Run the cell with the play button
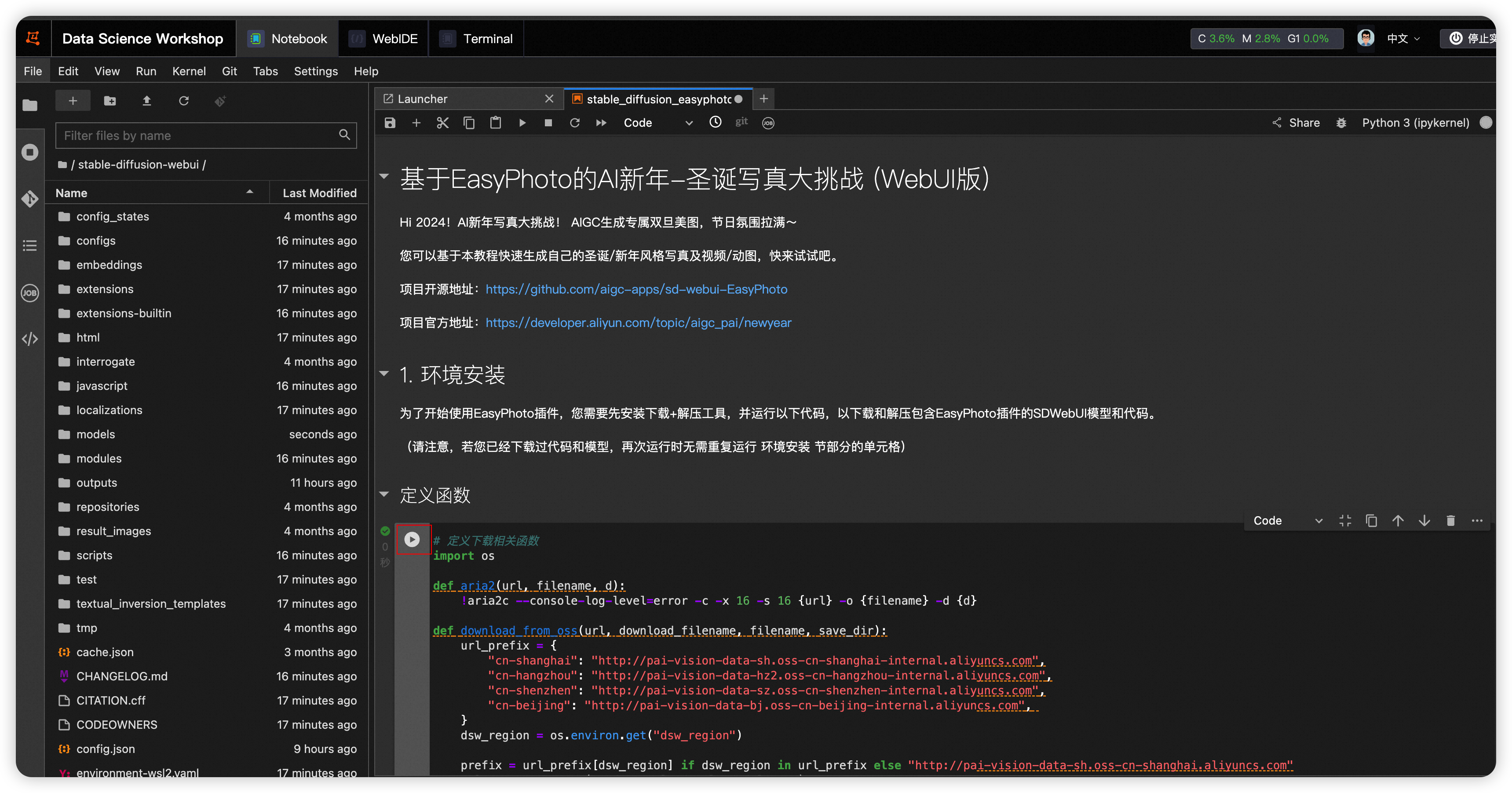The height and width of the screenshot is (793, 1512). click(x=412, y=539)
